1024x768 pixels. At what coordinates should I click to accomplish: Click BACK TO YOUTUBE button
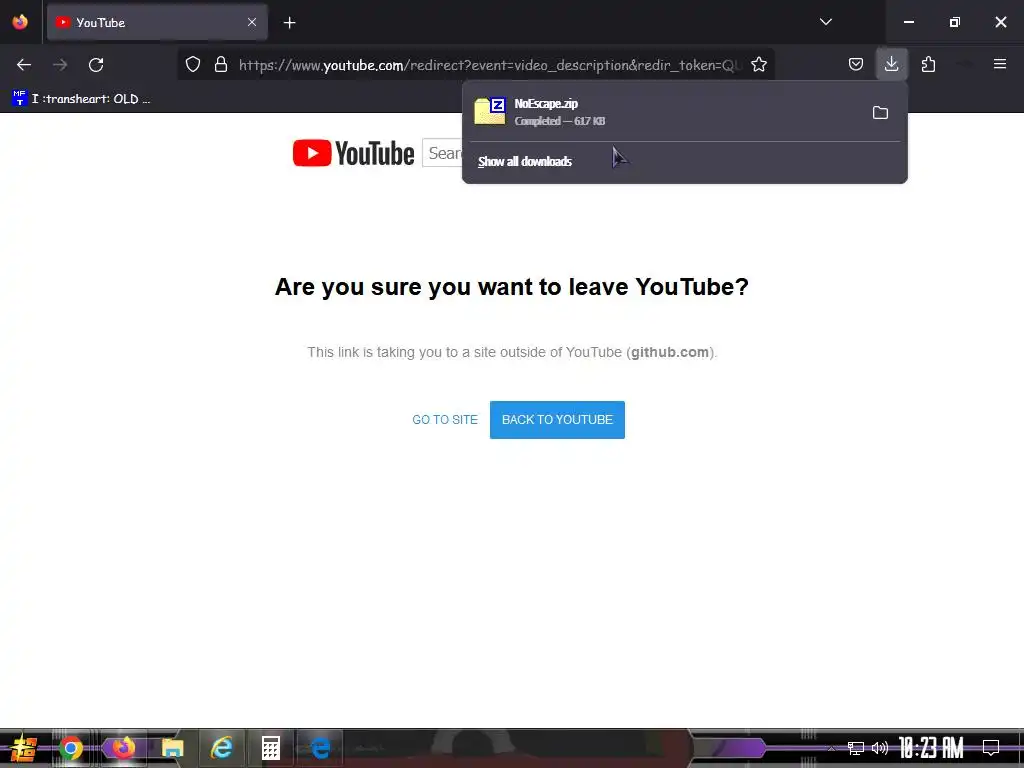click(x=557, y=420)
